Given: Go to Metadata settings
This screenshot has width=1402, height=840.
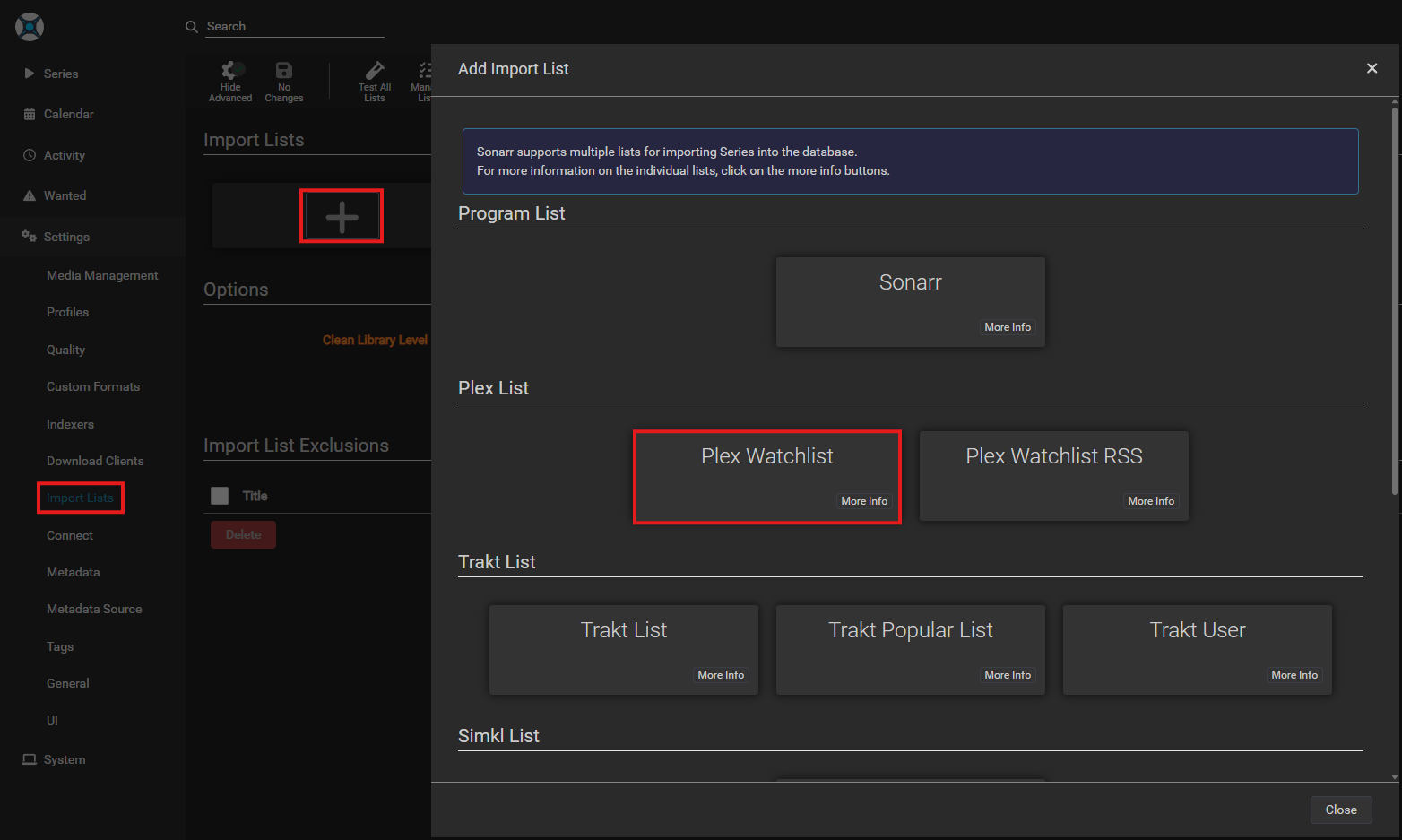Looking at the screenshot, I should click(x=74, y=572).
